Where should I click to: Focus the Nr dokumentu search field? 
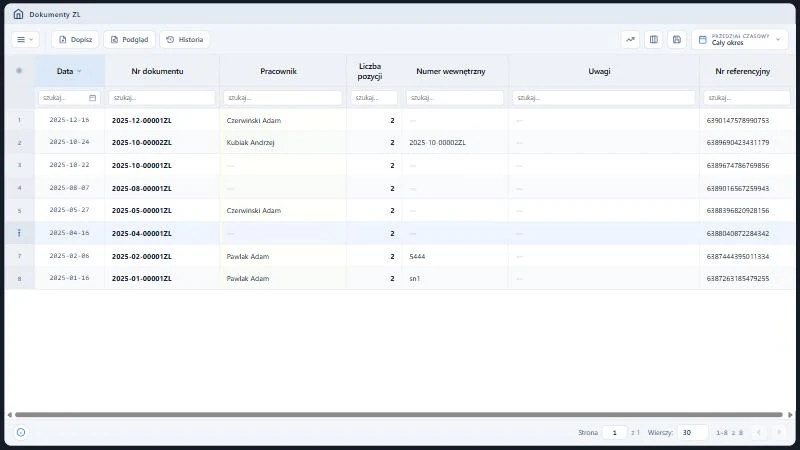(162, 97)
